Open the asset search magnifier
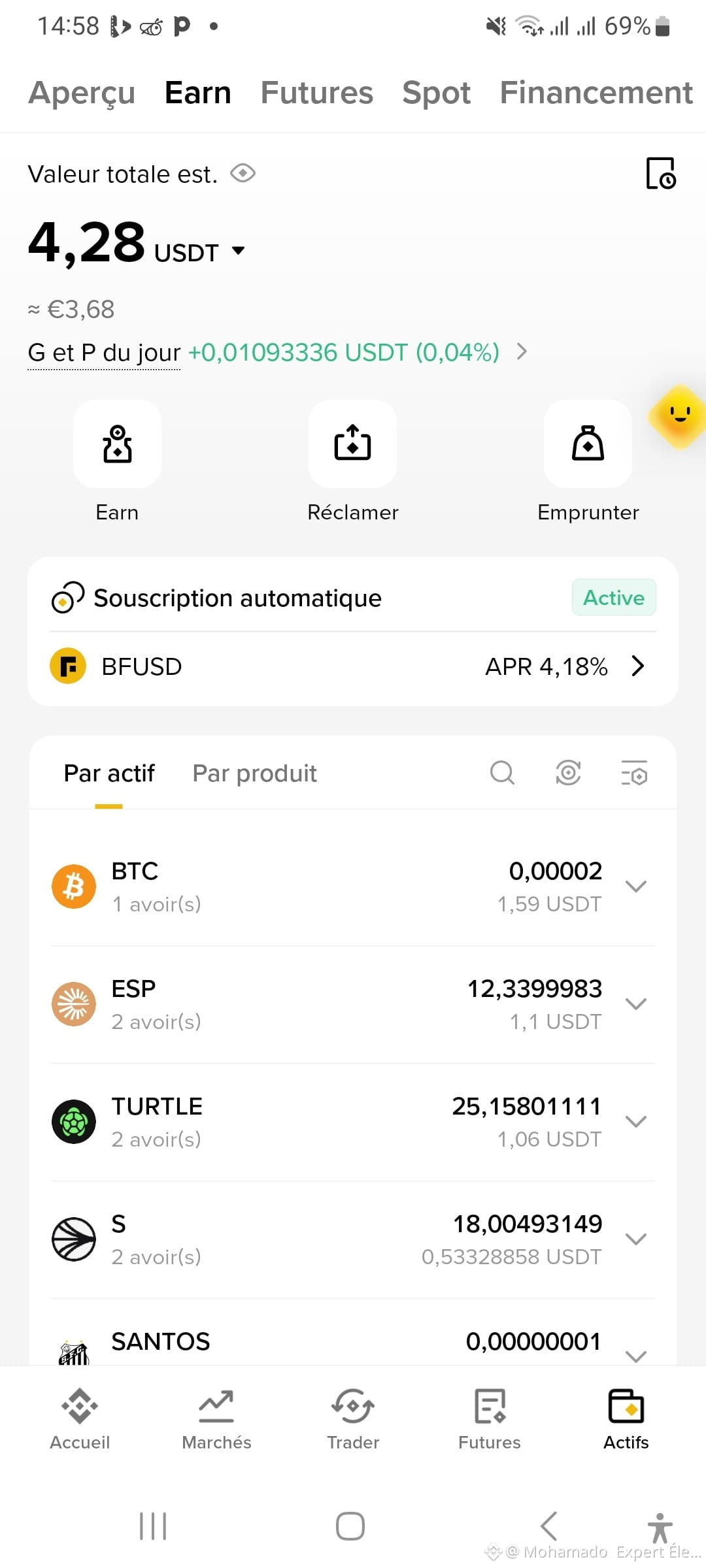 click(x=502, y=773)
